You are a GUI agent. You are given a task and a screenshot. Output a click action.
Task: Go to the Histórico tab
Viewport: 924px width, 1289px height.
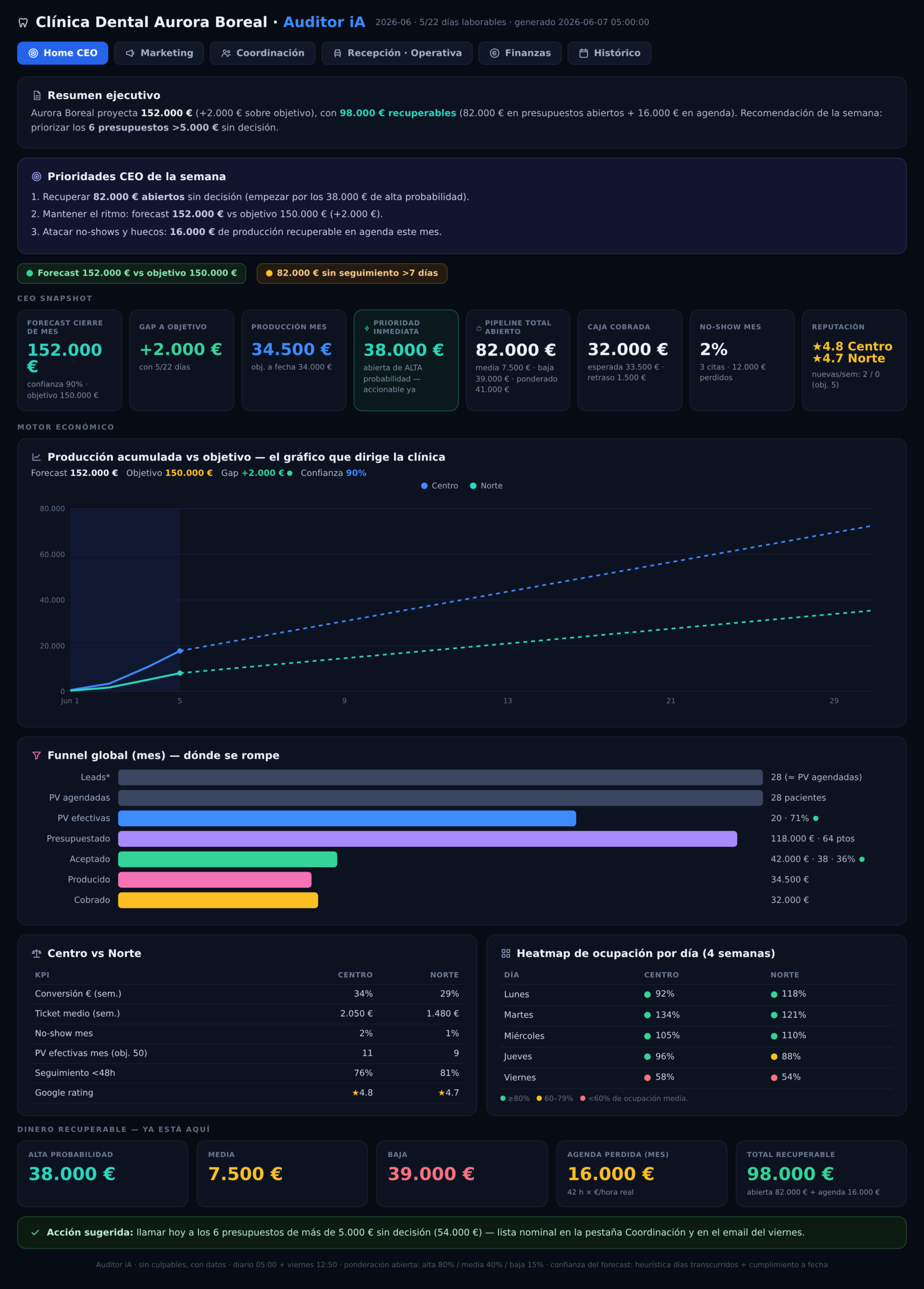point(609,53)
